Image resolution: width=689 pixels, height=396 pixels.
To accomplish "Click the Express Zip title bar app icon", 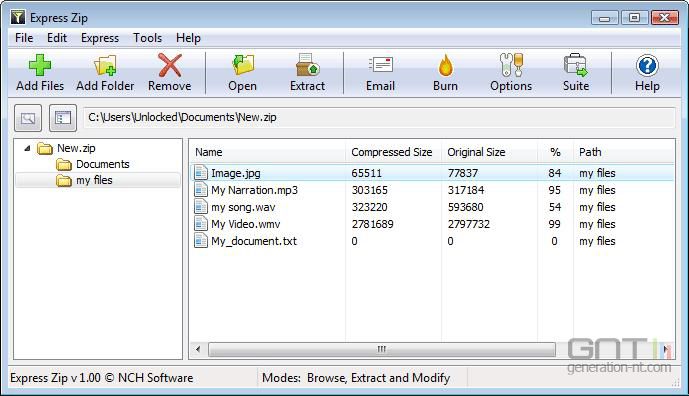I will tap(18, 18).
